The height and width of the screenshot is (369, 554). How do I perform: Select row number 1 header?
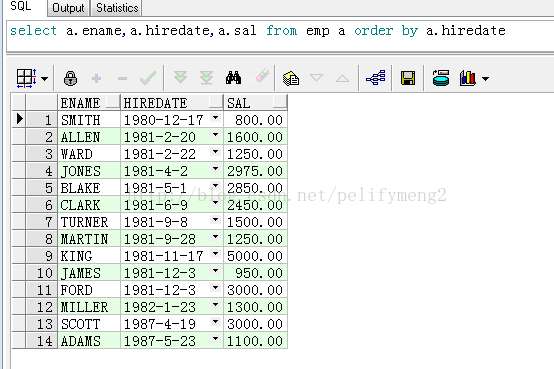coord(41,120)
